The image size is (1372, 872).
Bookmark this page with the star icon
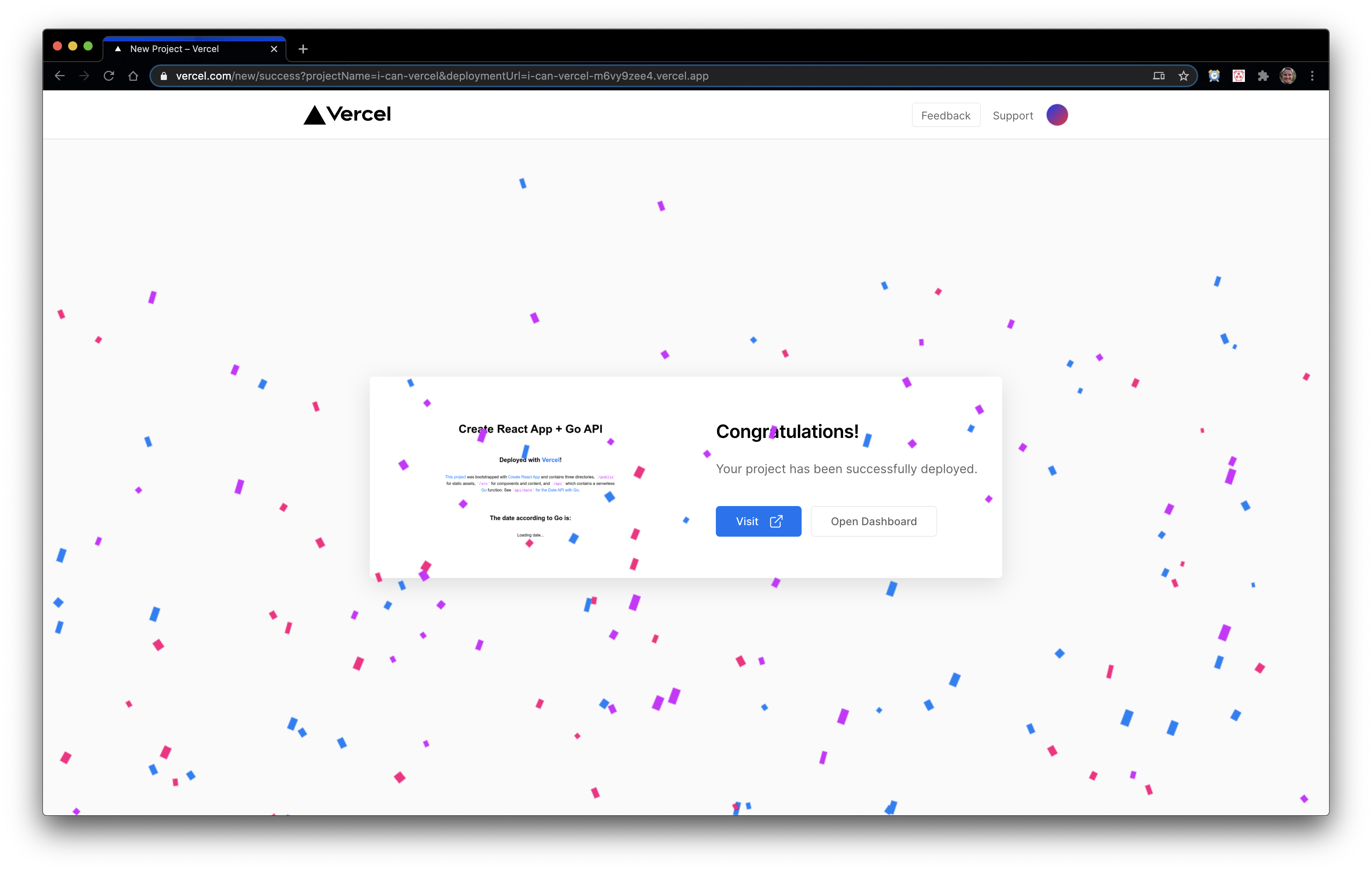tap(1183, 76)
